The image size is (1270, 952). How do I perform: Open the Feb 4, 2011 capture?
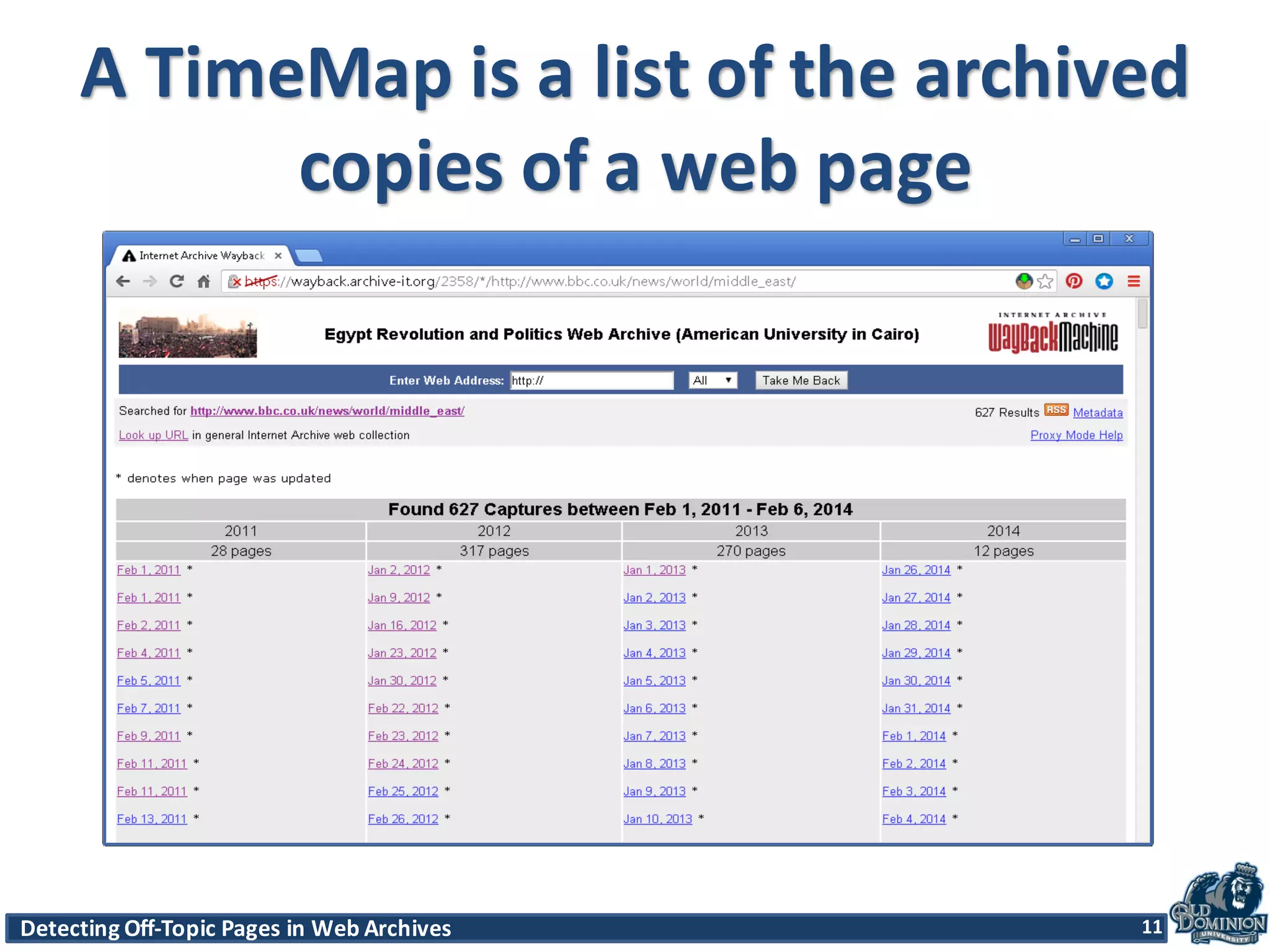(x=149, y=653)
